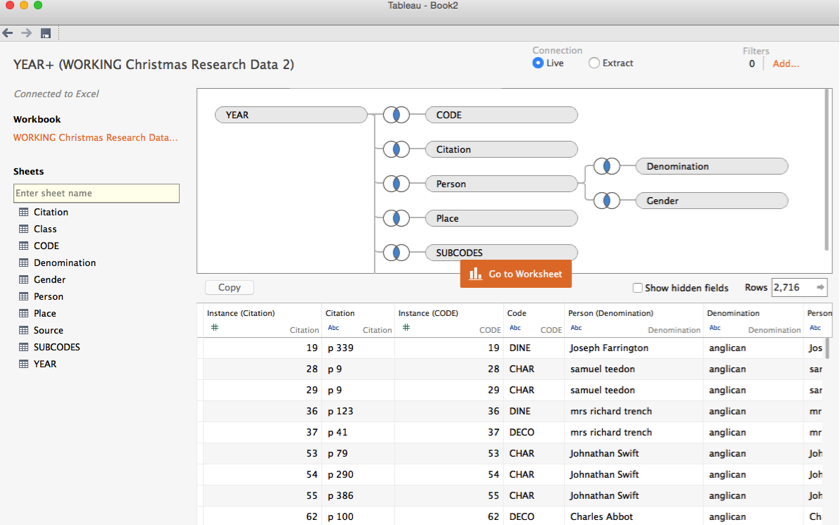The width and height of the screenshot is (840, 525).
Task: Select the YEAR table pill
Action: [x=291, y=115]
